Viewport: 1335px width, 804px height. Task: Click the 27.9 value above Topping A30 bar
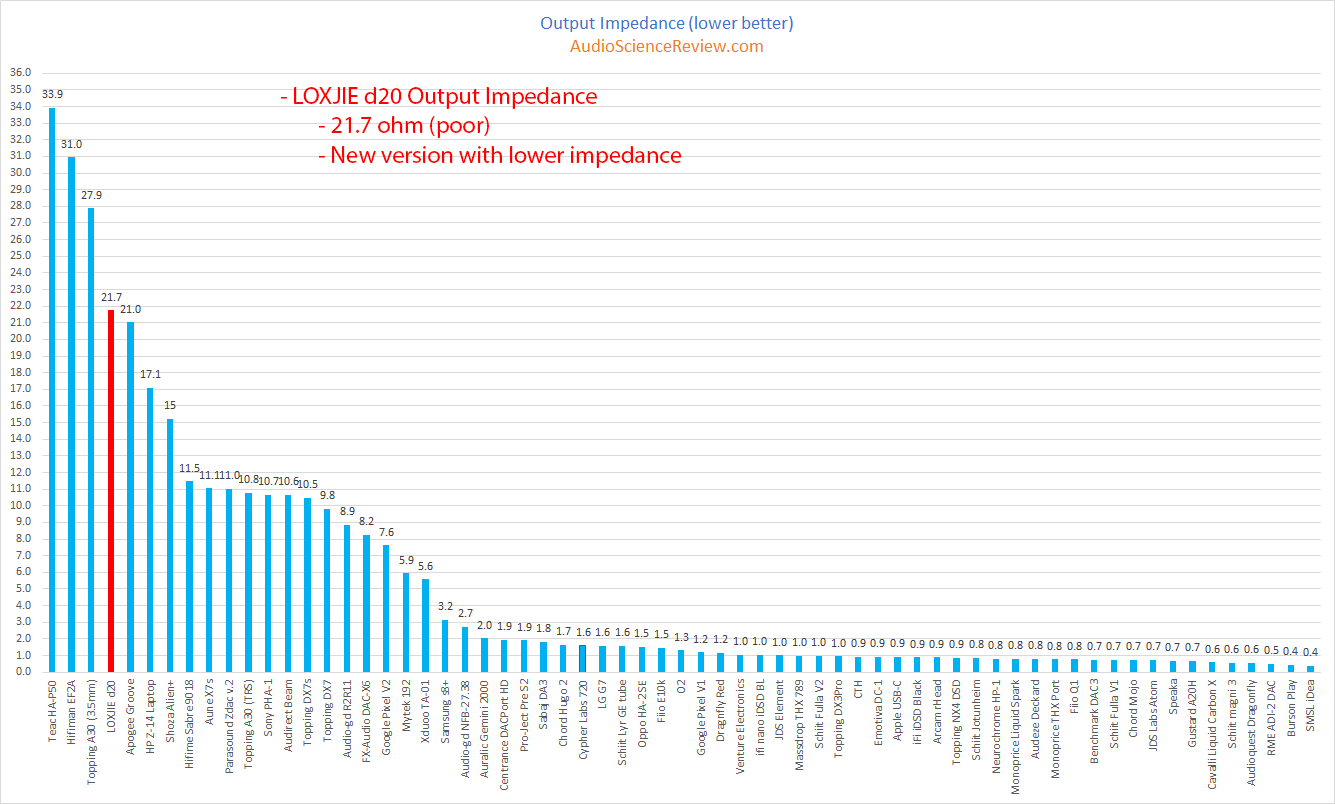pyautogui.click(x=92, y=195)
